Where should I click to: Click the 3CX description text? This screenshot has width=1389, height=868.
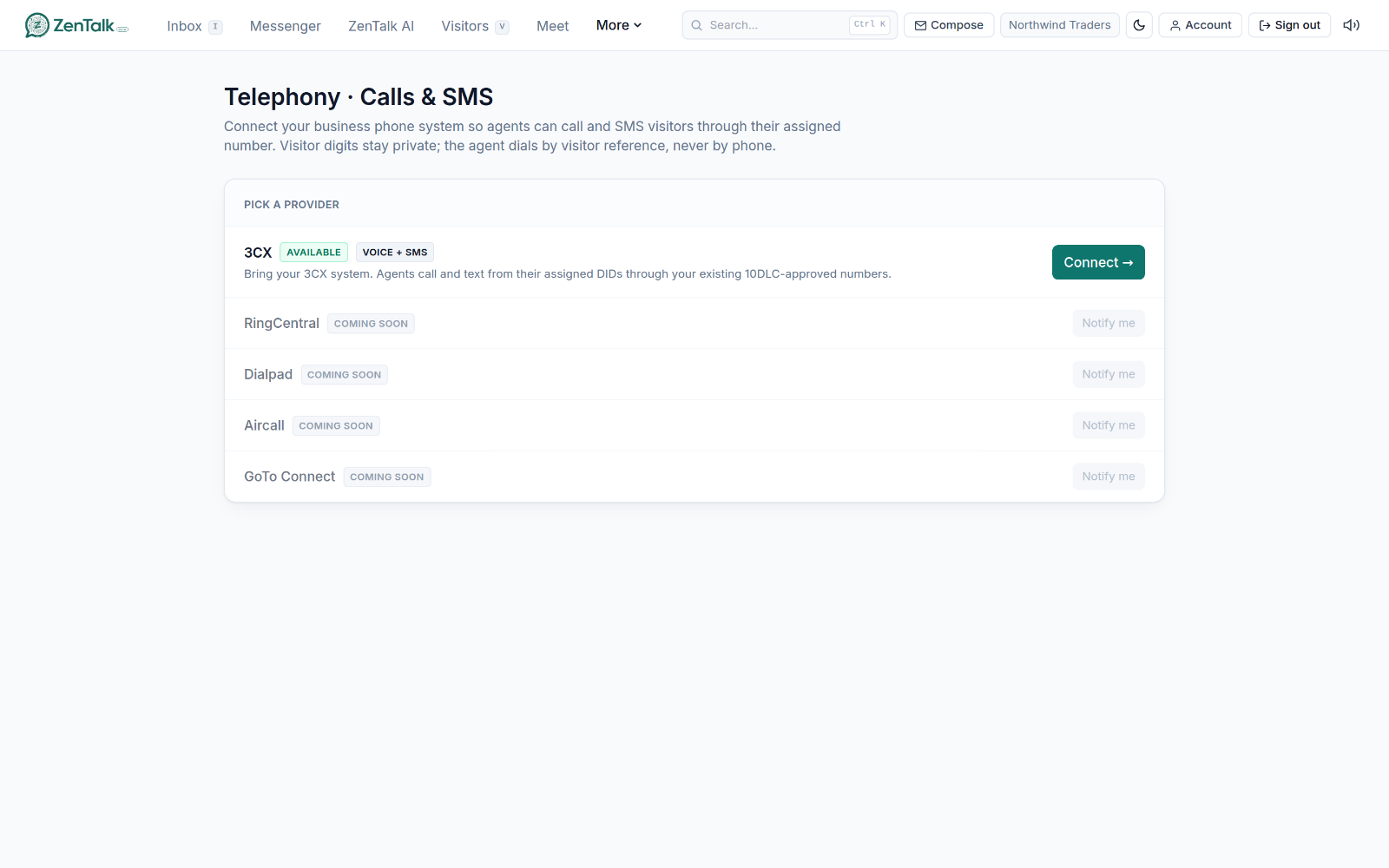568,274
